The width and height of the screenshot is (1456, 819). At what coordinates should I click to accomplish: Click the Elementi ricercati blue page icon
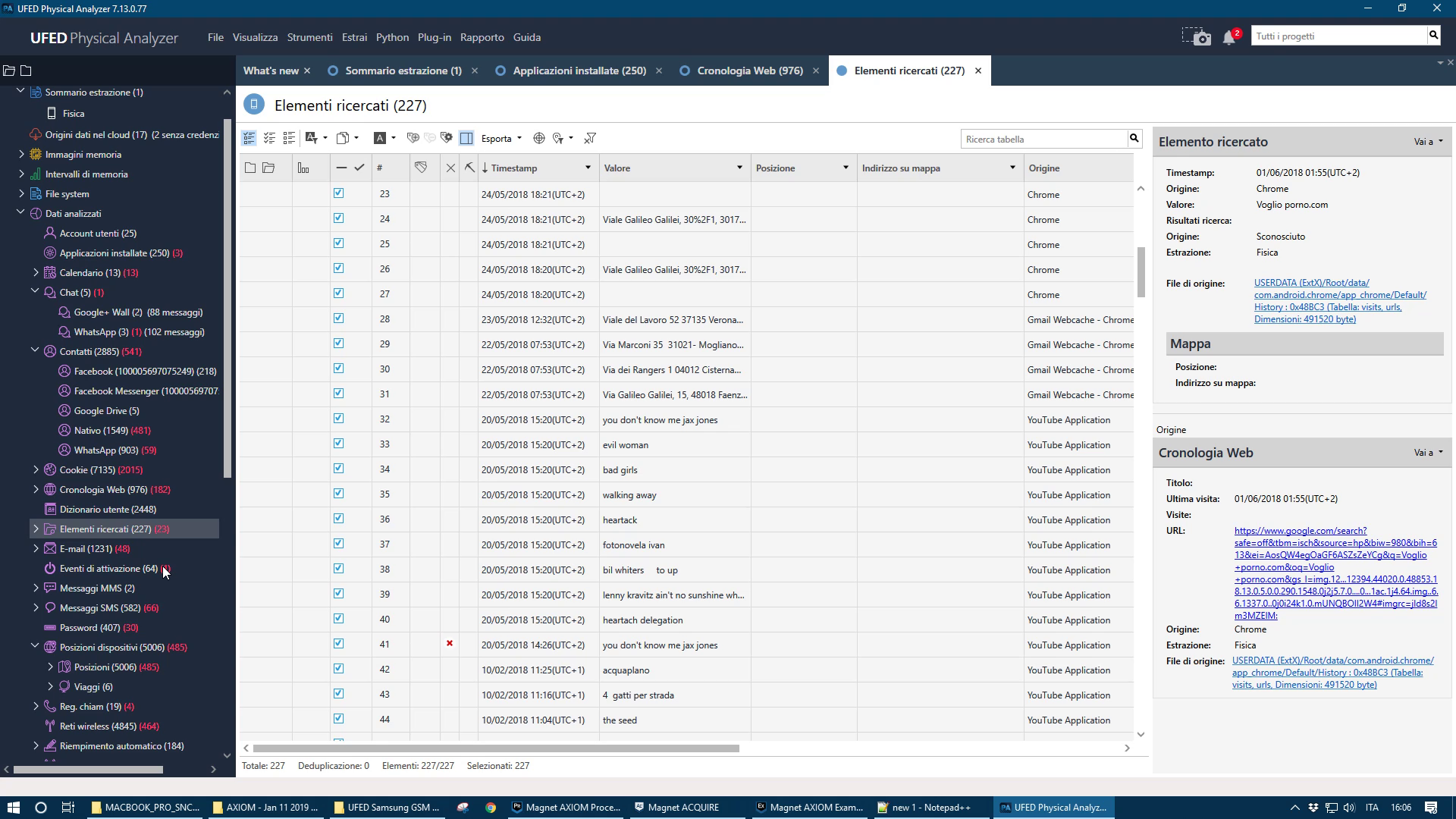coord(254,105)
